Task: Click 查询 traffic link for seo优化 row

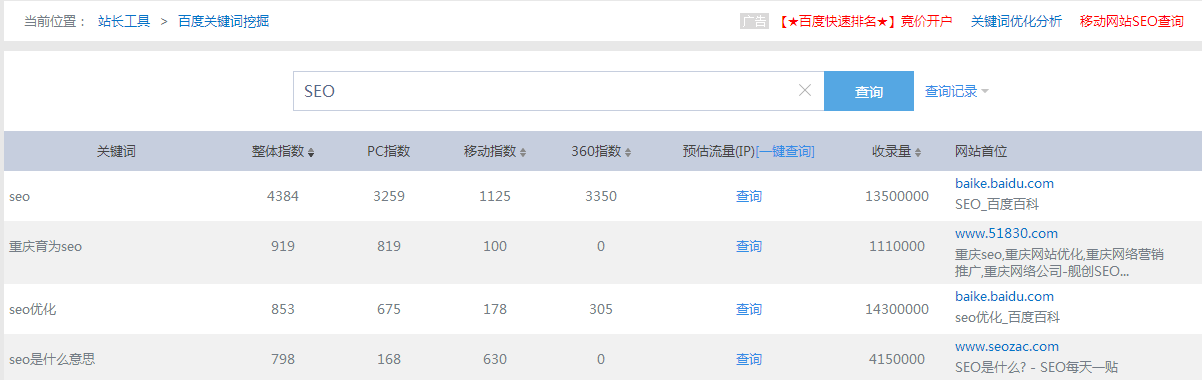Action: tap(749, 310)
